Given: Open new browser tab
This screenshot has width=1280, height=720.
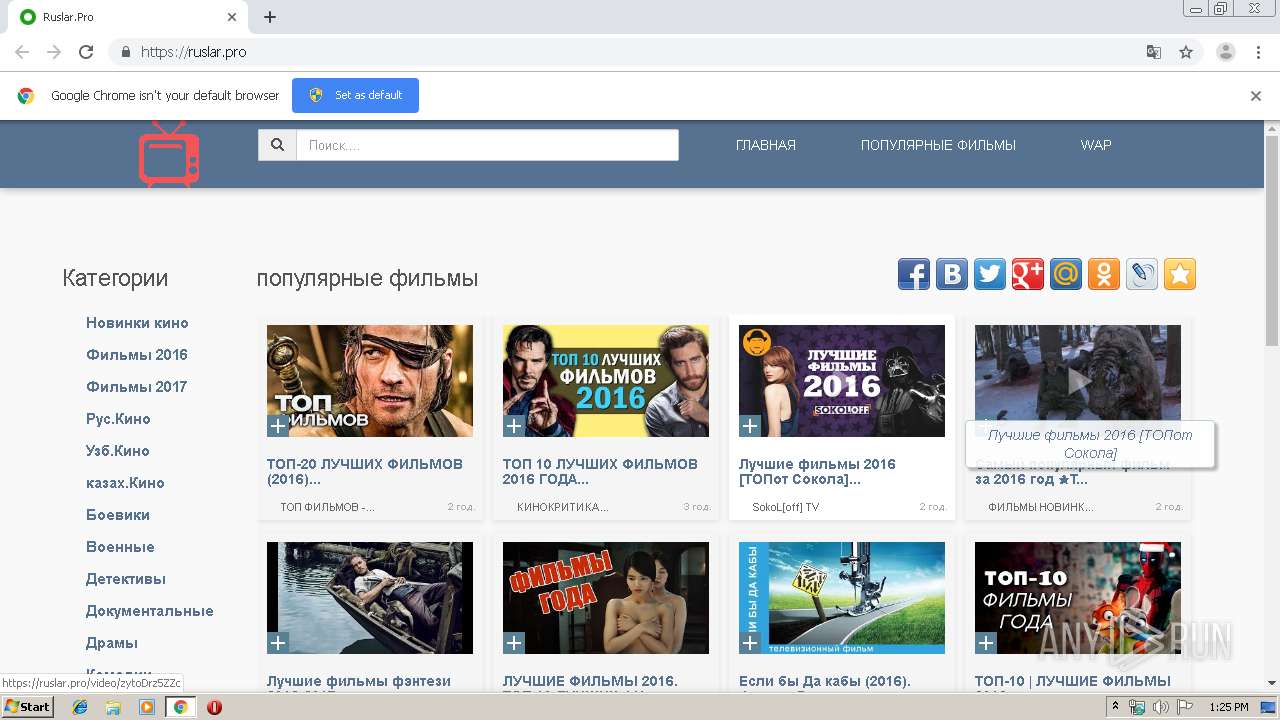Looking at the screenshot, I should 270,17.
